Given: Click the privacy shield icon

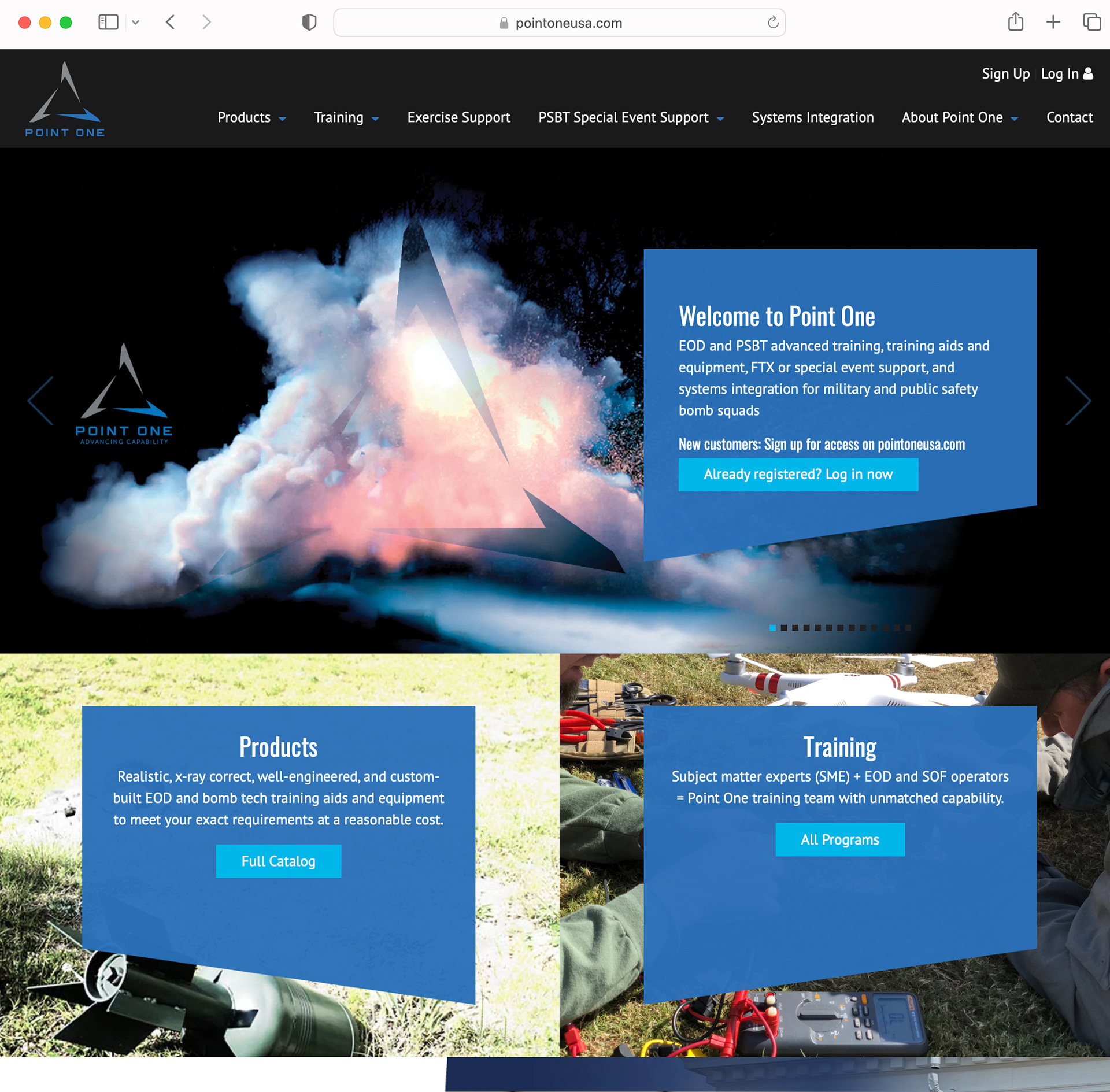Looking at the screenshot, I should pos(309,23).
